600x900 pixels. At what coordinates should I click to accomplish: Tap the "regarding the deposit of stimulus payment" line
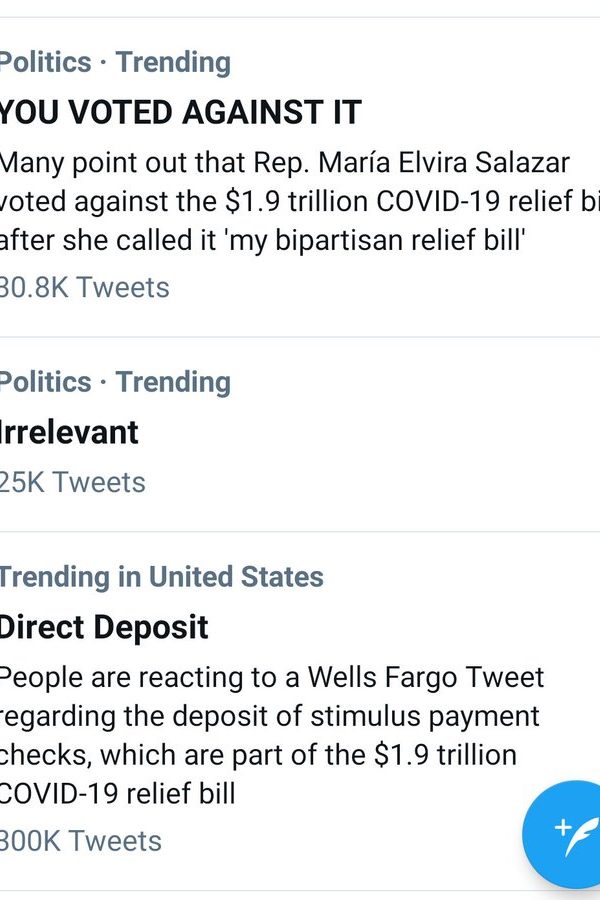270,716
